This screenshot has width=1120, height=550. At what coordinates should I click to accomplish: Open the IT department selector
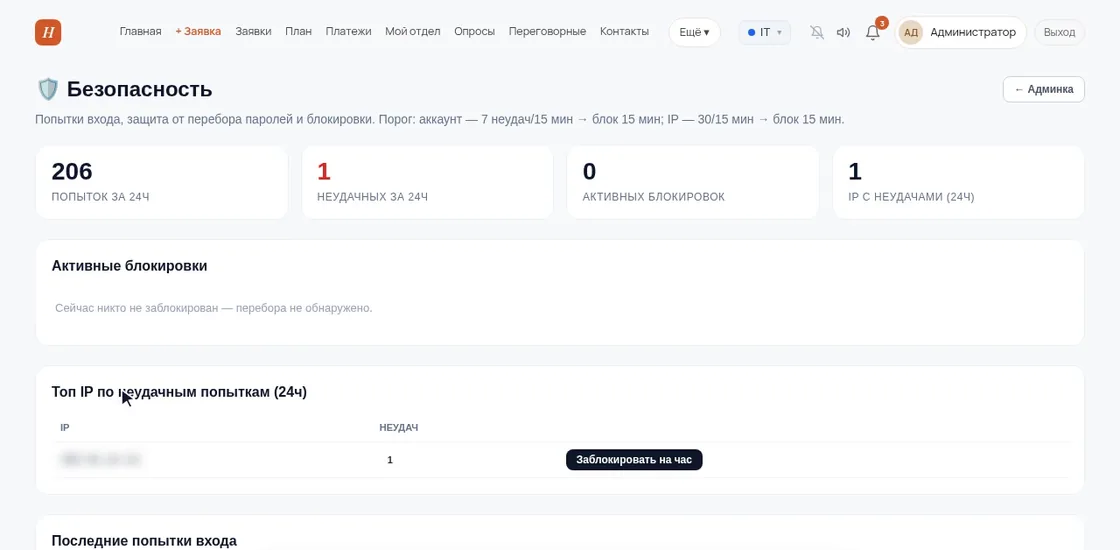click(764, 32)
